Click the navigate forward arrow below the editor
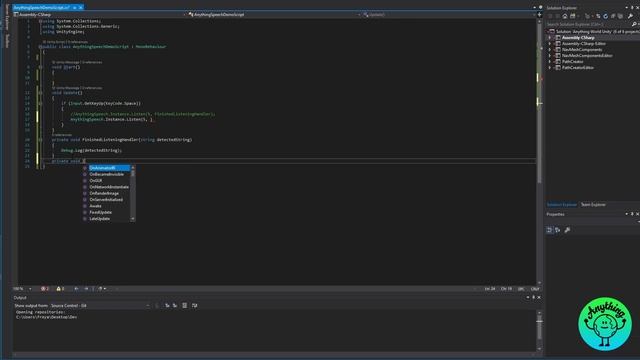The width and height of the screenshot is (640, 360). [x=86, y=289]
